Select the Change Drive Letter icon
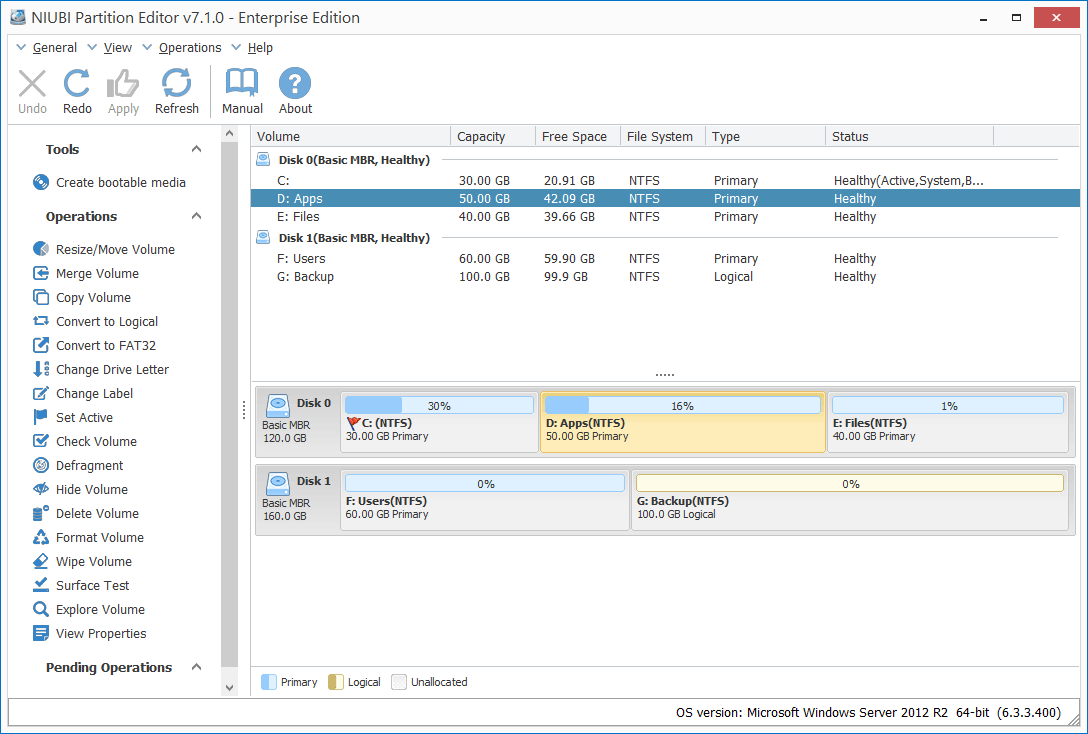This screenshot has height=734, width=1088. coord(41,369)
